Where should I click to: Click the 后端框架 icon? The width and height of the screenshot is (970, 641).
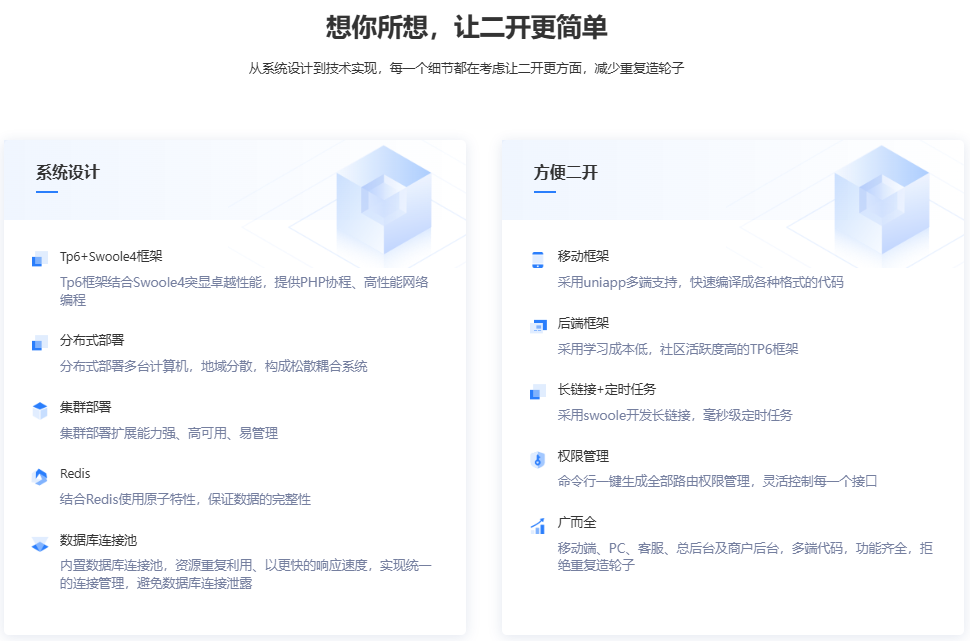[x=538, y=326]
